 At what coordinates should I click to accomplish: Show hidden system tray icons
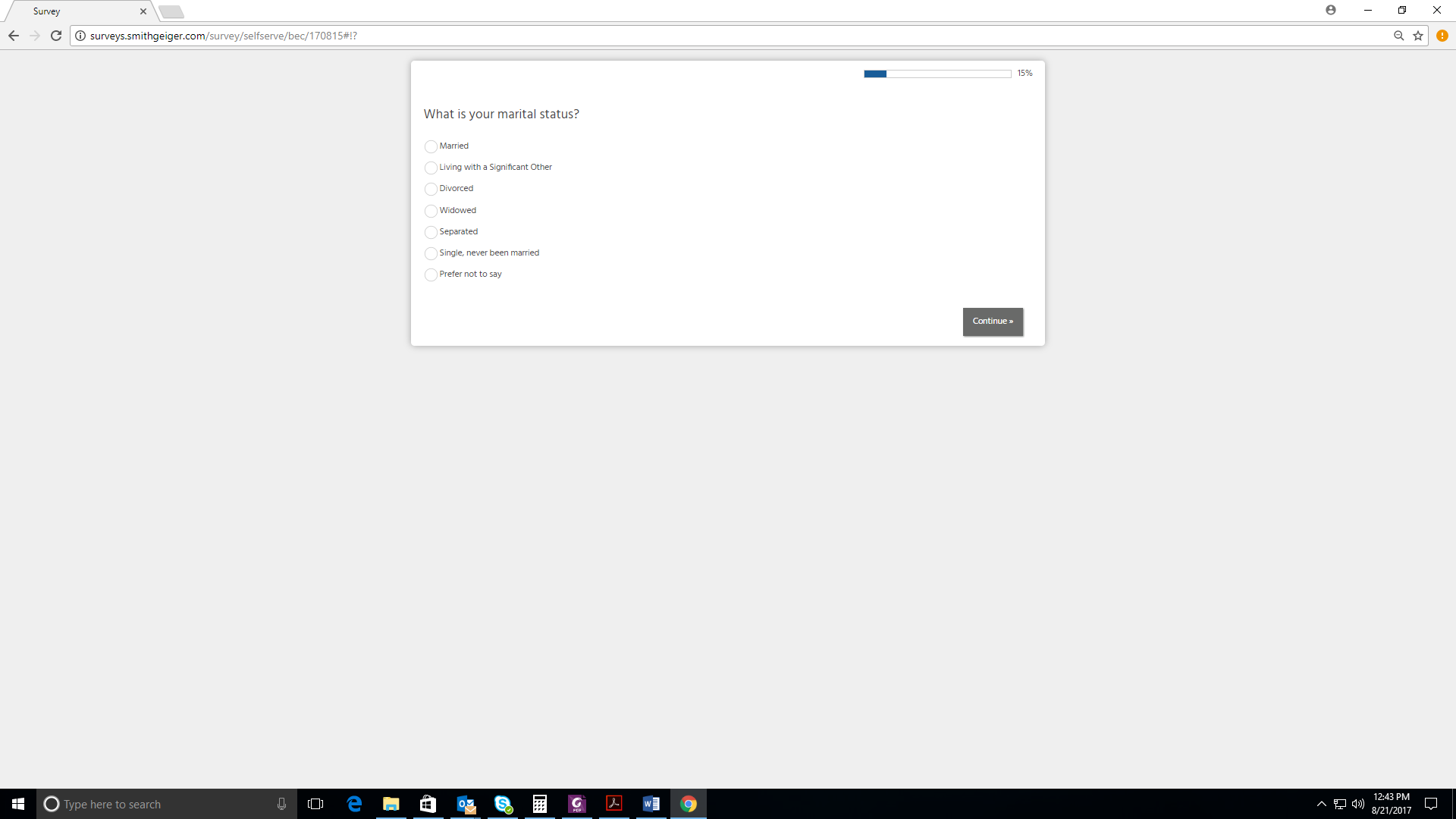[x=1322, y=804]
